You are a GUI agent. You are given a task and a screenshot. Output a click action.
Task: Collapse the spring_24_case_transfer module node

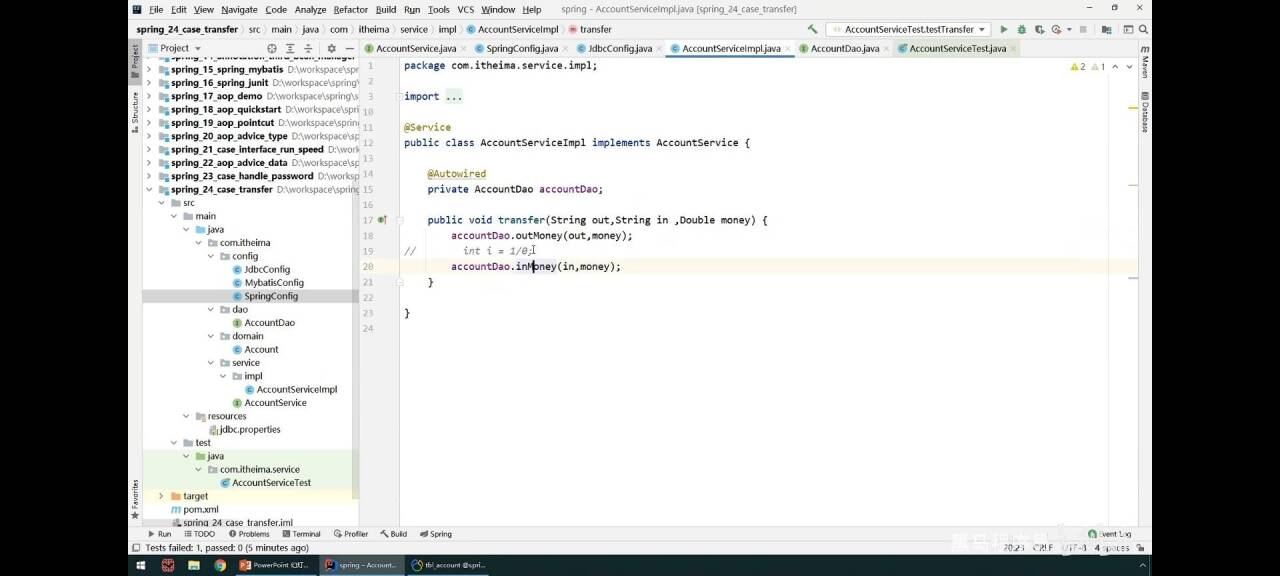[x=150, y=189]
